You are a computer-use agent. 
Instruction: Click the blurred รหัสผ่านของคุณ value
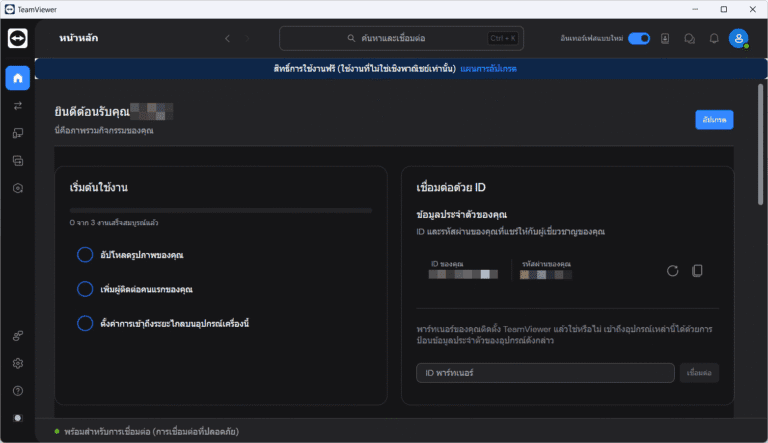click(x=546, y=275)
